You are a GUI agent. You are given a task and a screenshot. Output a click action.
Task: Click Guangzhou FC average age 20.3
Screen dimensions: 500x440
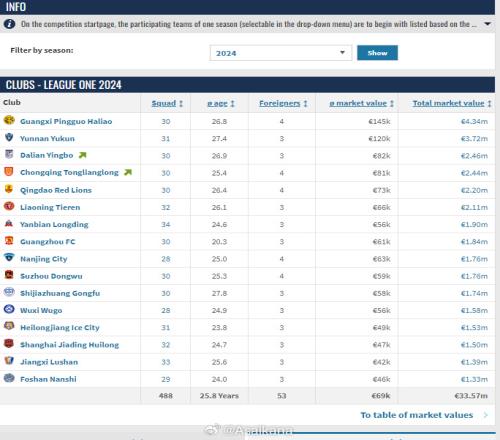(219, 242)
